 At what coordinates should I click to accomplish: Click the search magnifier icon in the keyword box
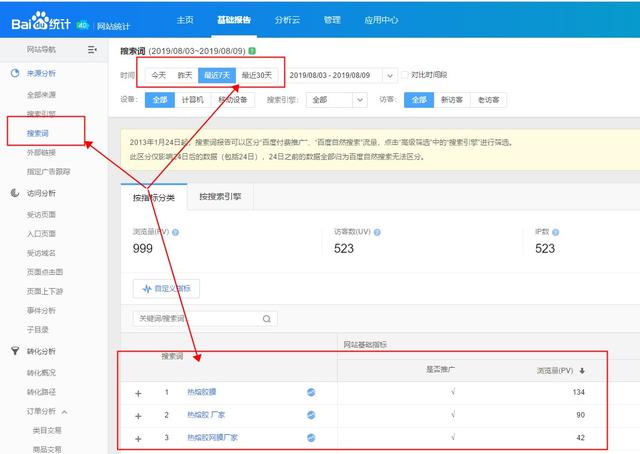[267, 319]
